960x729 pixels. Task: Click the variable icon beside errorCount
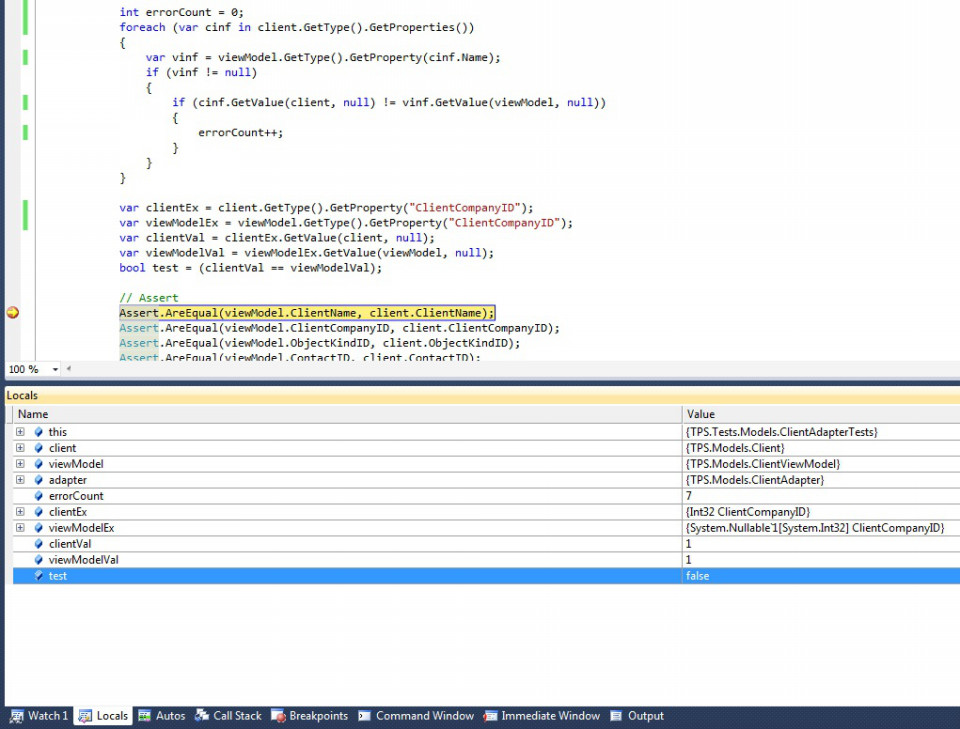coord(38,496)
